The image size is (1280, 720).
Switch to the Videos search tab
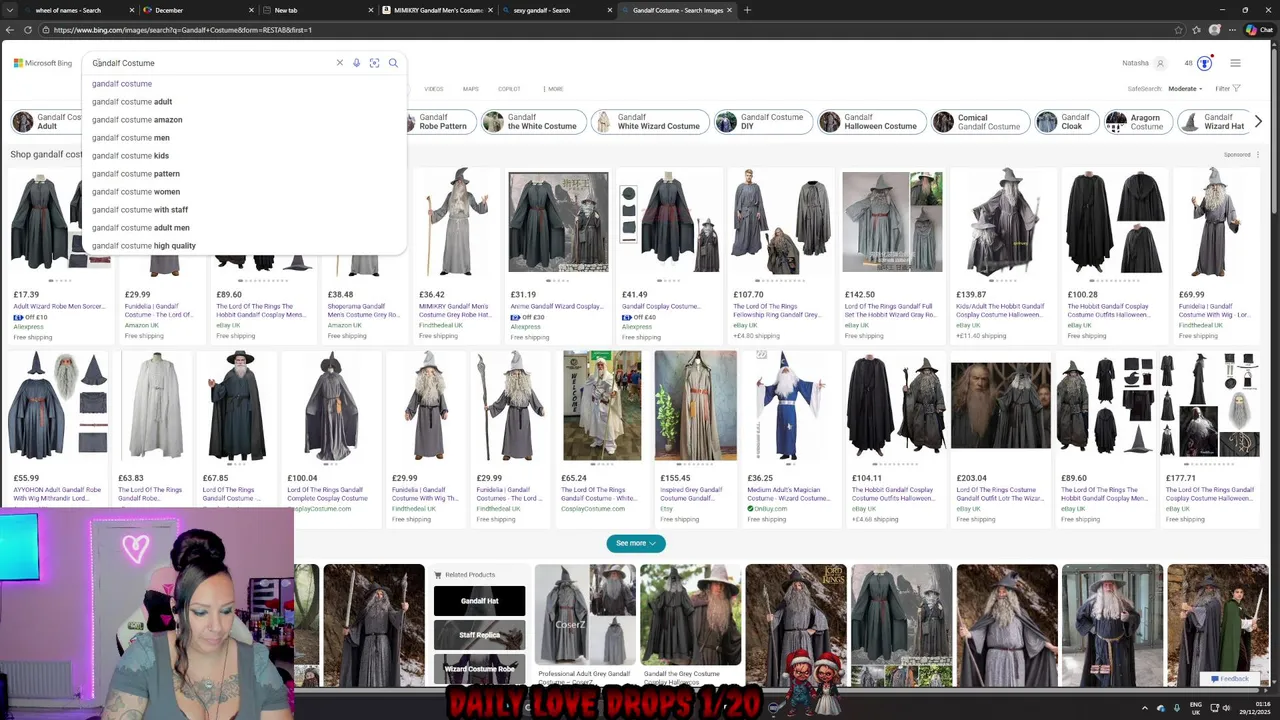click(433, 89)
